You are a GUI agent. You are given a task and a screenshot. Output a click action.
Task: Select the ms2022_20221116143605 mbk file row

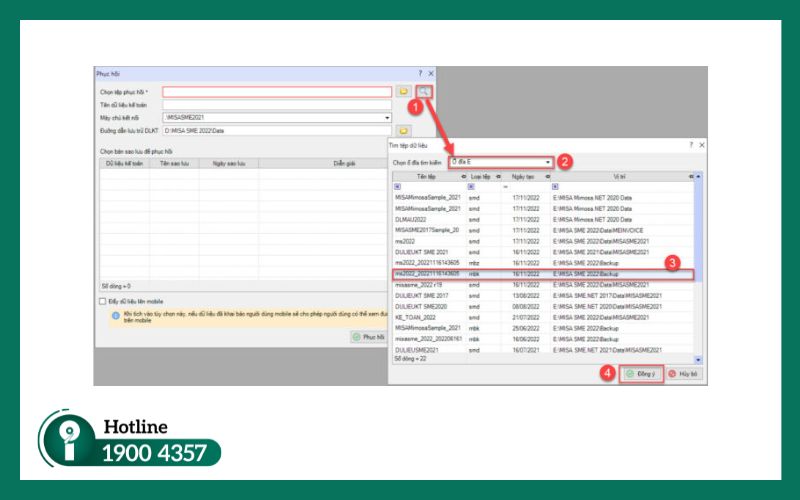tap(543, 274)
